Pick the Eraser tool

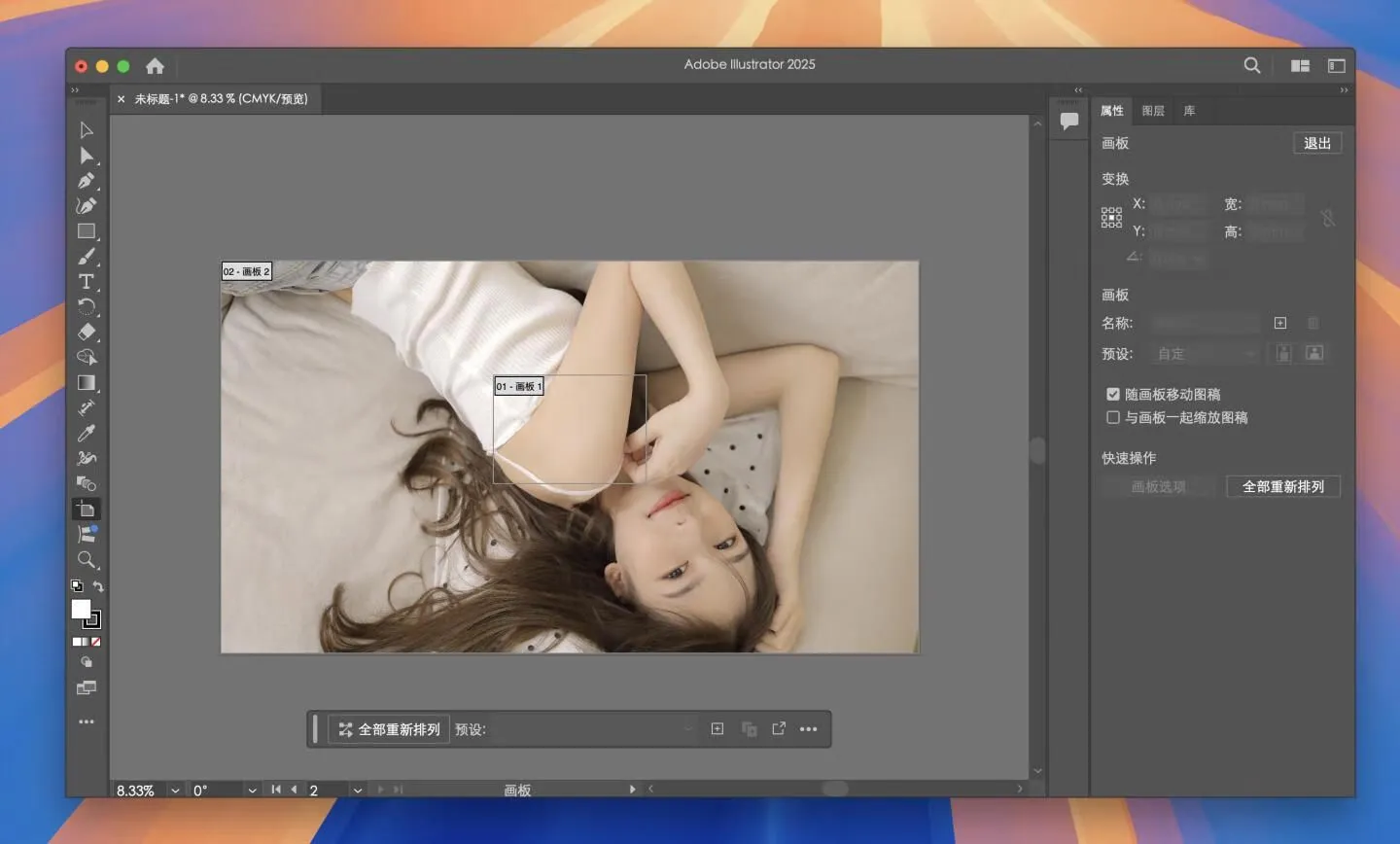pyautogui.click(x=86, y=332)
